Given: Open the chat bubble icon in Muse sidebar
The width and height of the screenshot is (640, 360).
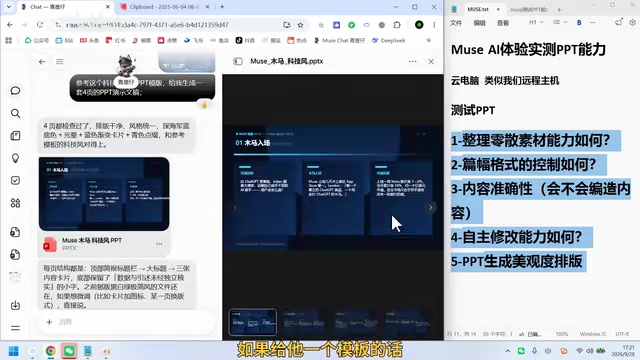Looking at the screenshot, I should [15, 91].
